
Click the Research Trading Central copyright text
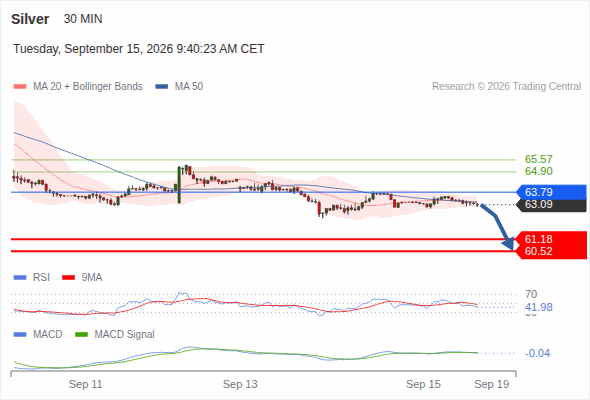point(506,87)
